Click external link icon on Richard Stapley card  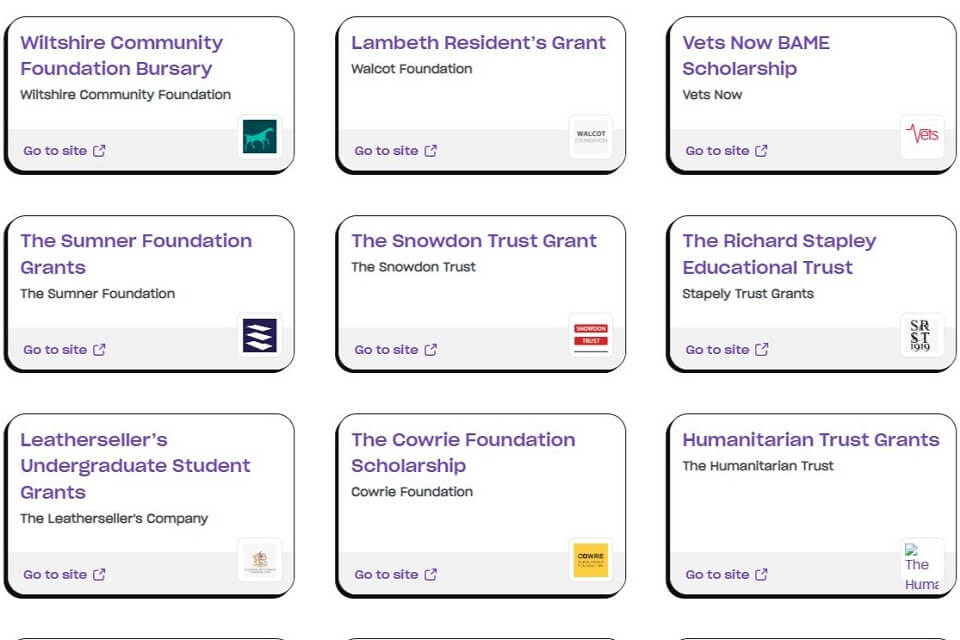click(762, 350)
